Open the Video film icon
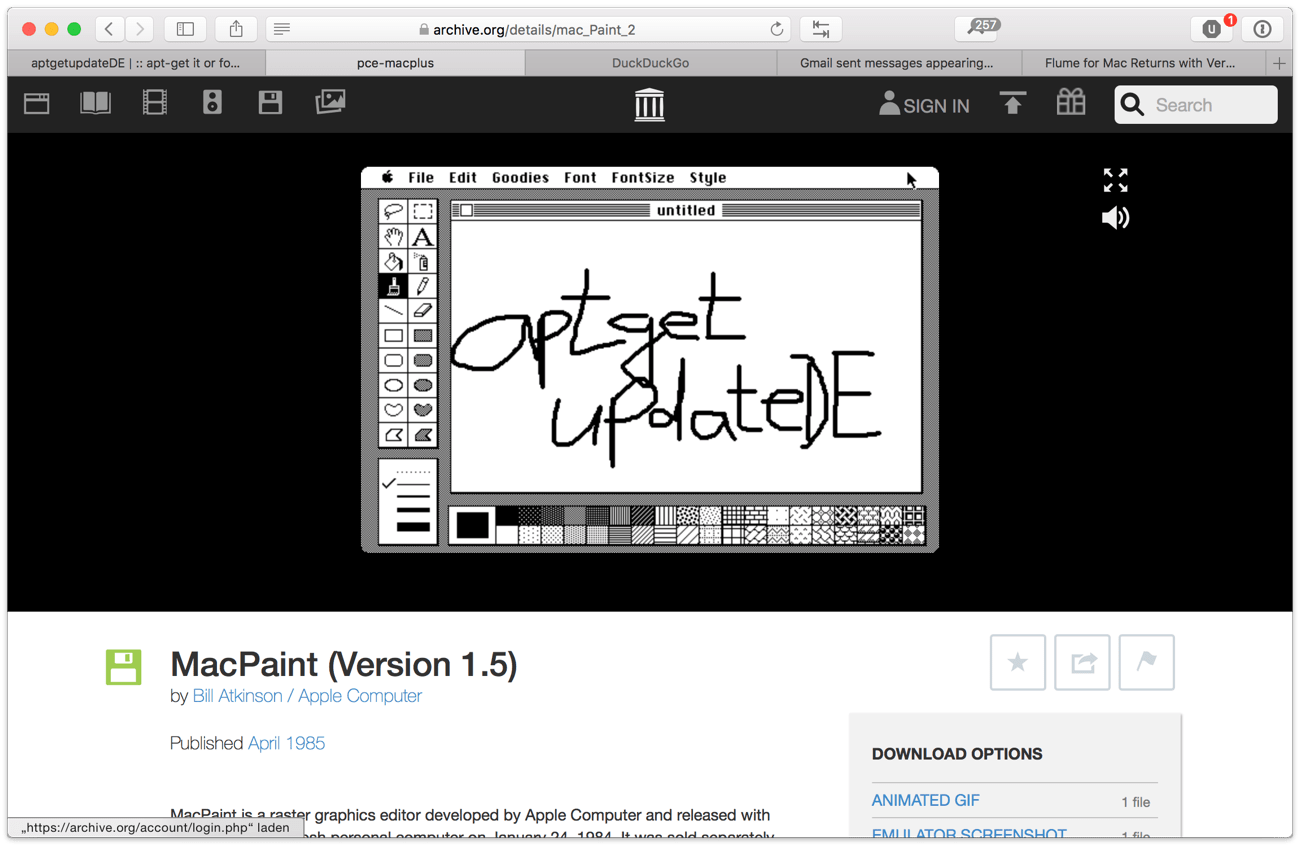The image size is (1300, 845). click(155, 103)
